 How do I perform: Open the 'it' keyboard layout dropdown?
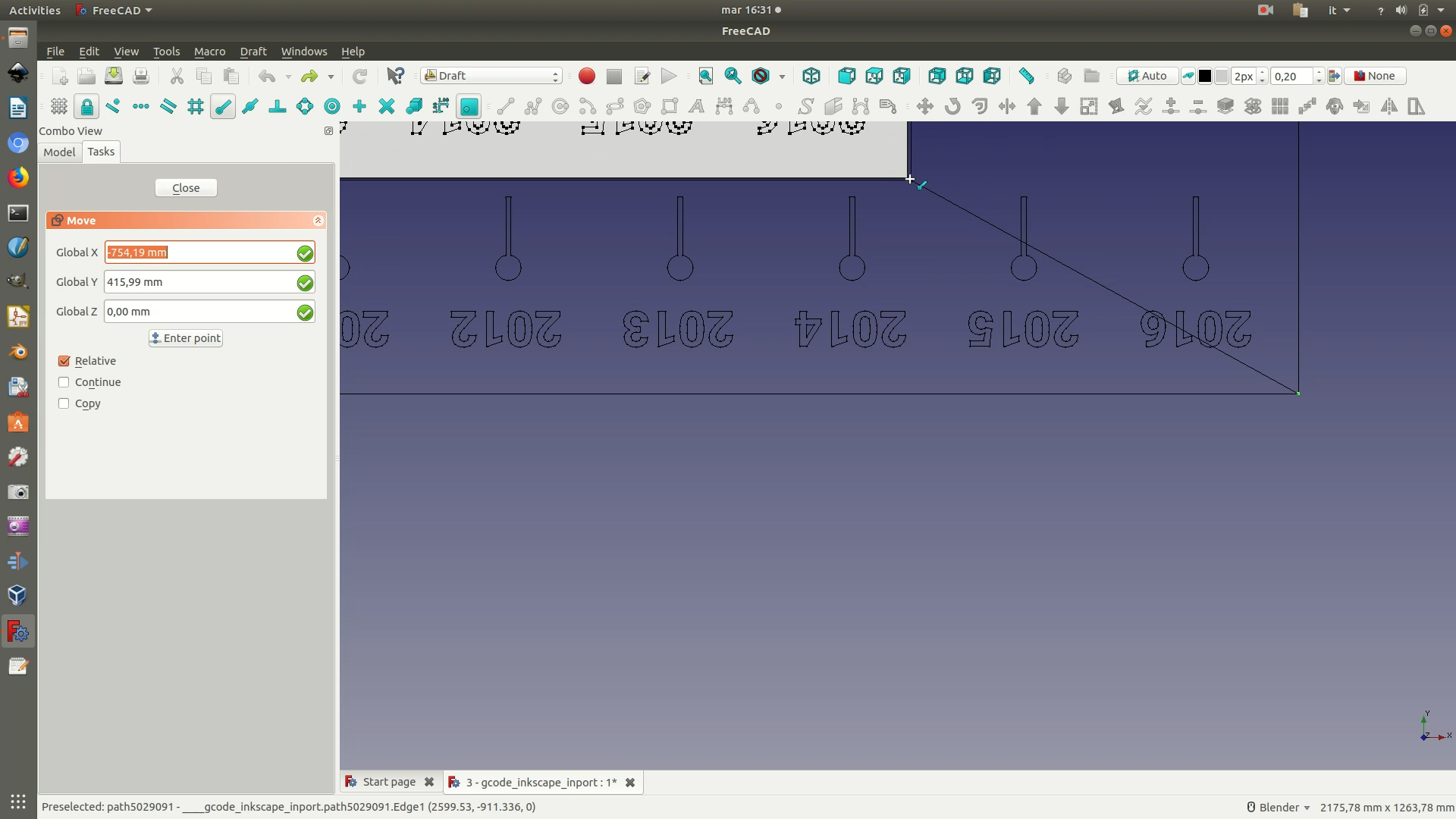(1339, 10)
